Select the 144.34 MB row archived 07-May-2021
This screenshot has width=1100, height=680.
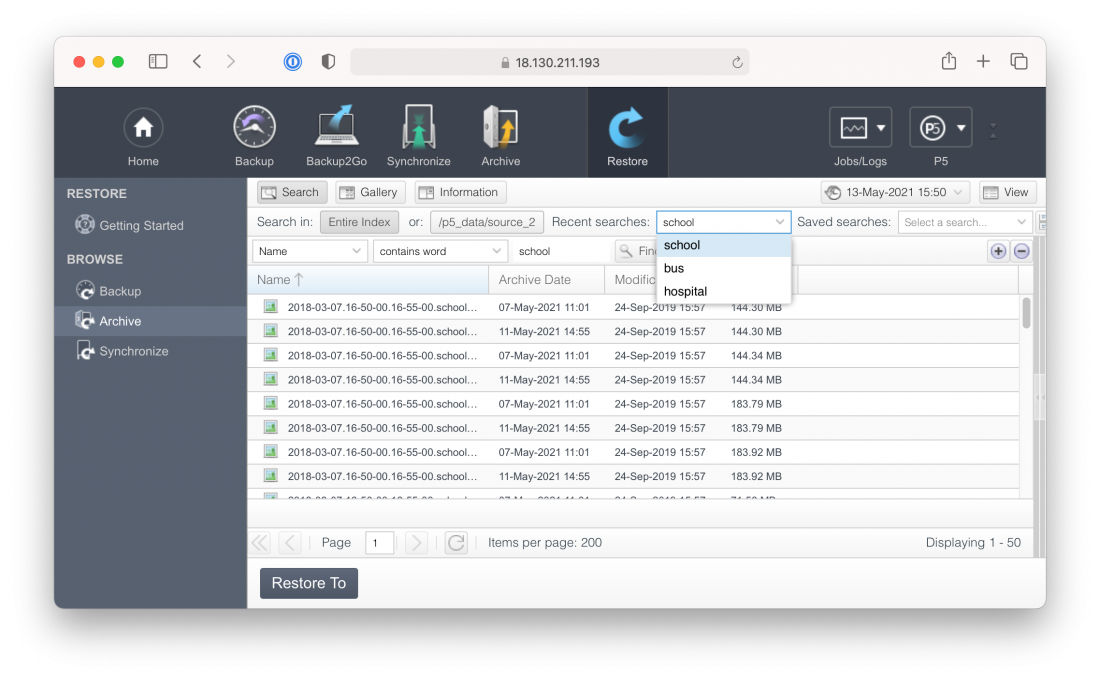[x=633, y=355]
